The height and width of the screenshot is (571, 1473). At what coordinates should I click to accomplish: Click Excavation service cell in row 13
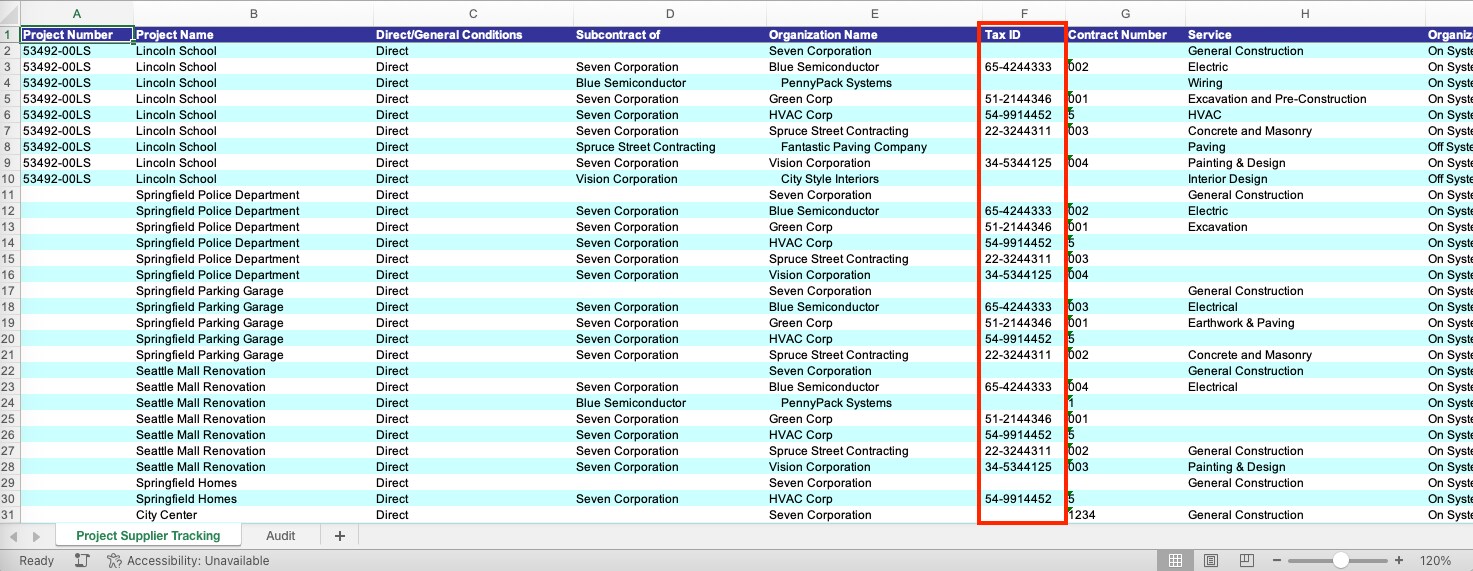pyautogui.click(x=1218, y=227)
